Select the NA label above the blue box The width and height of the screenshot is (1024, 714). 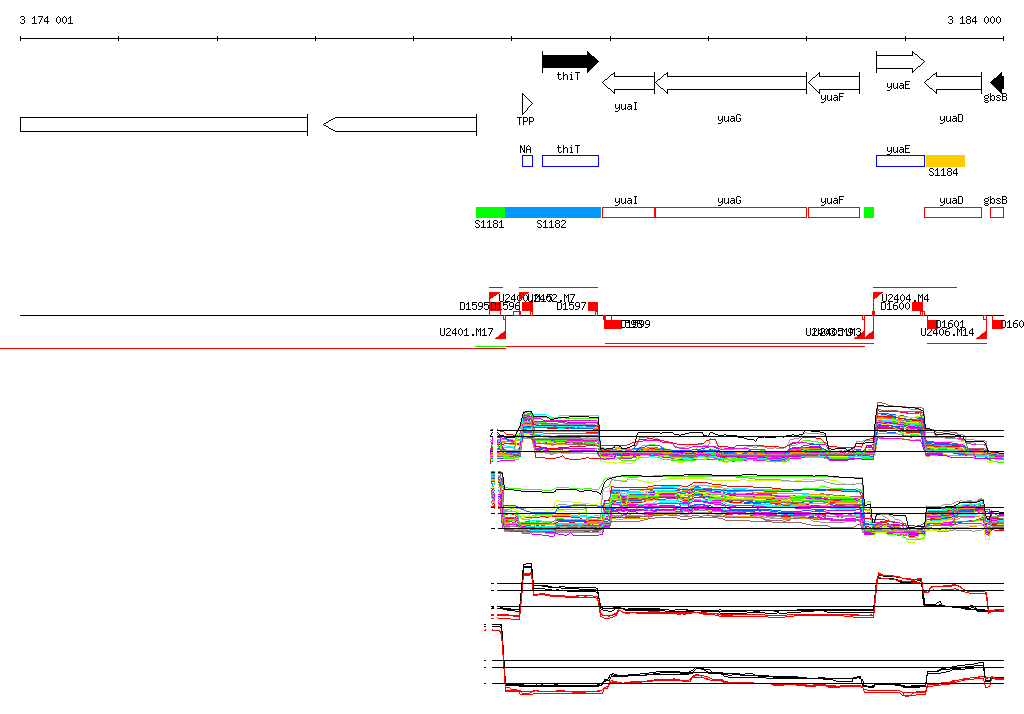pyautogui.click(x=526, y=150)
